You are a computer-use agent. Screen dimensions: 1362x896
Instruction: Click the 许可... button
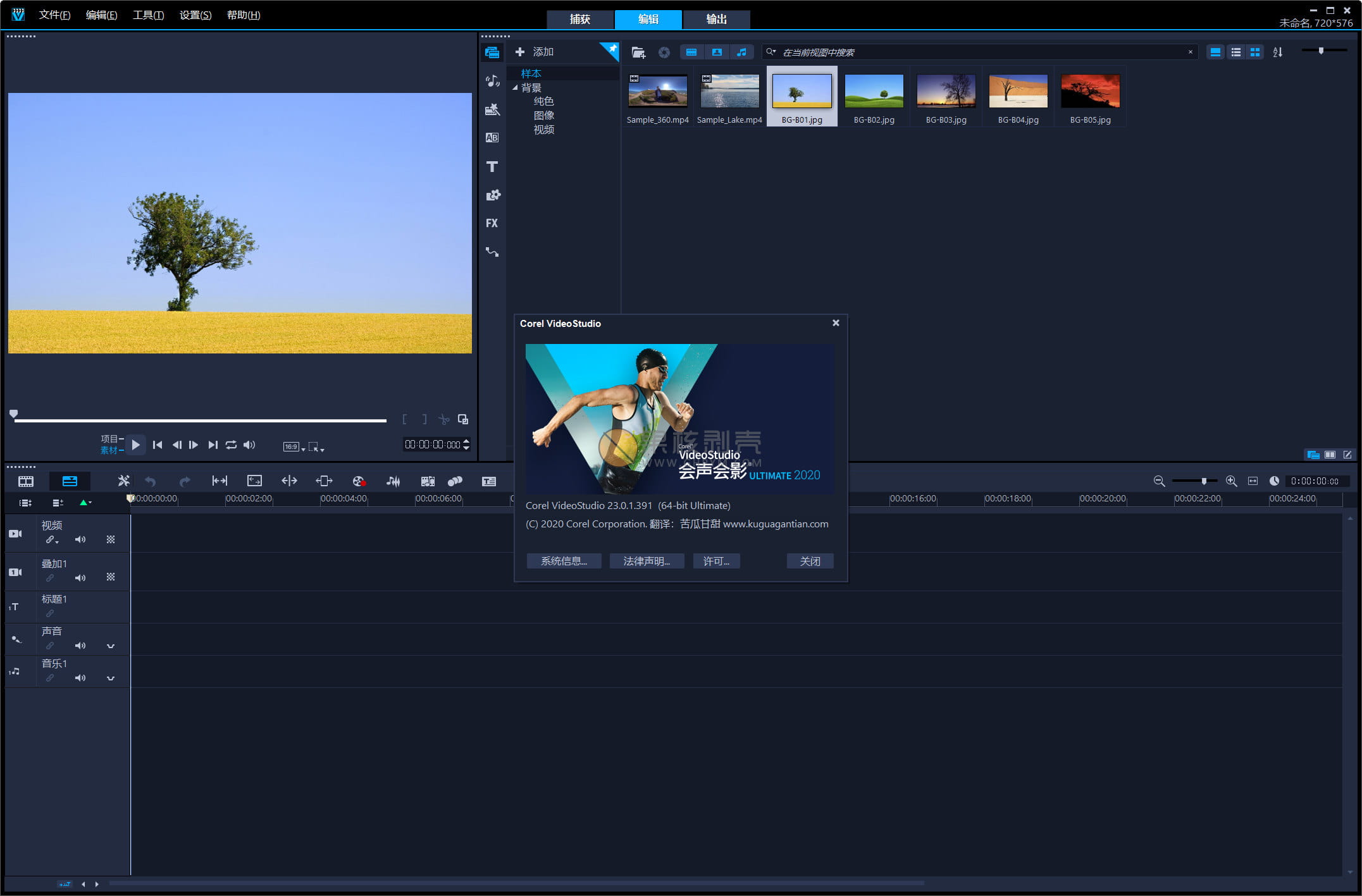tap(716, 561)
